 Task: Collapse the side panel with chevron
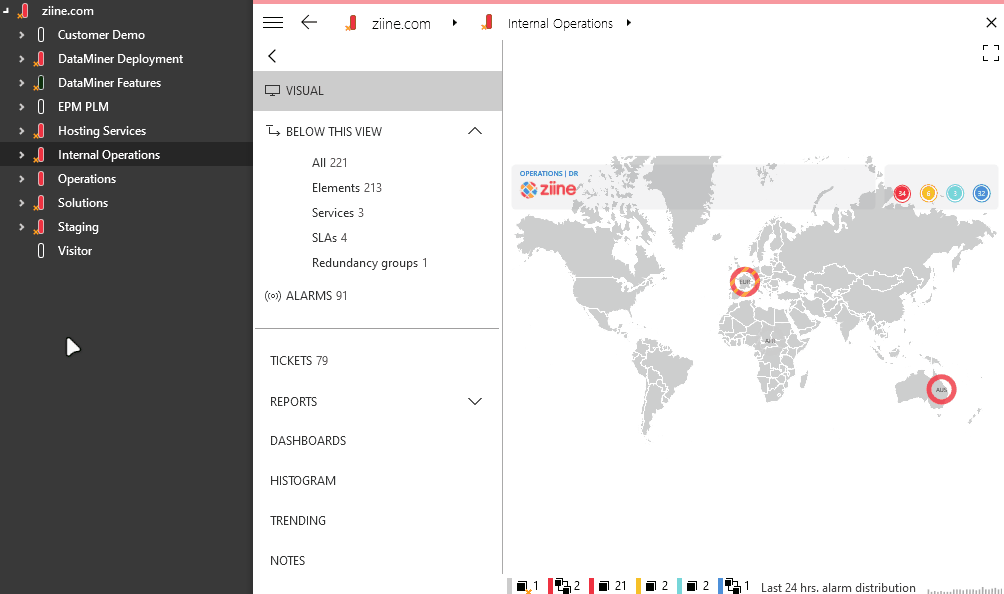[272, 56]
